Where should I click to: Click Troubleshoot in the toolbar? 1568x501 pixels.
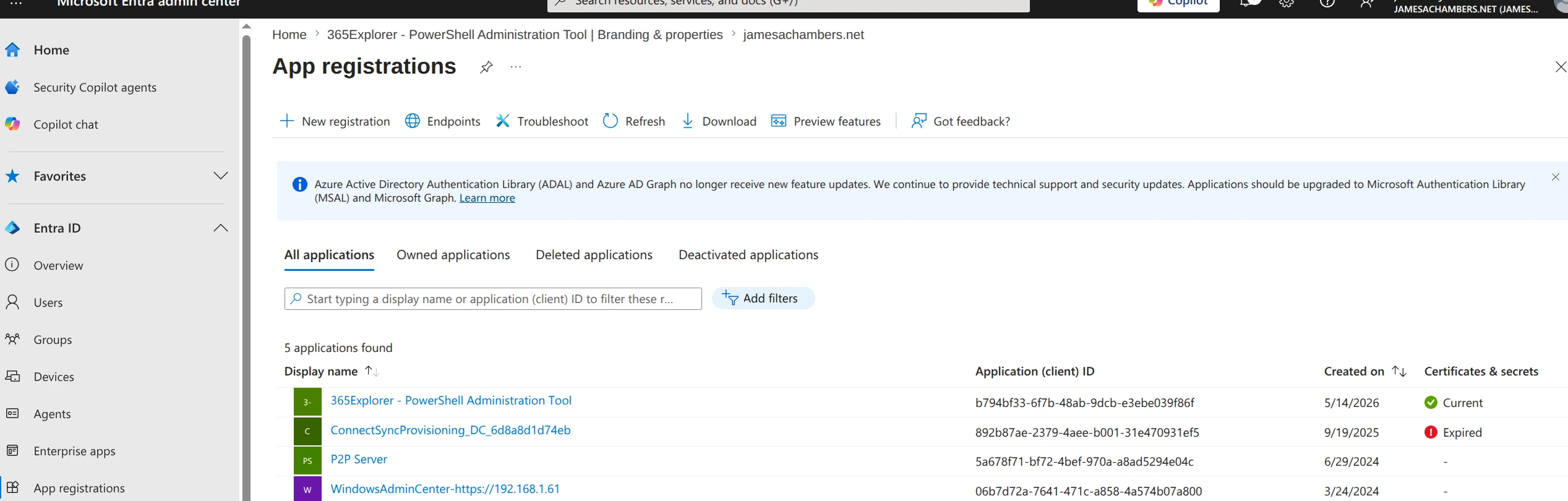tap(542, 121)
